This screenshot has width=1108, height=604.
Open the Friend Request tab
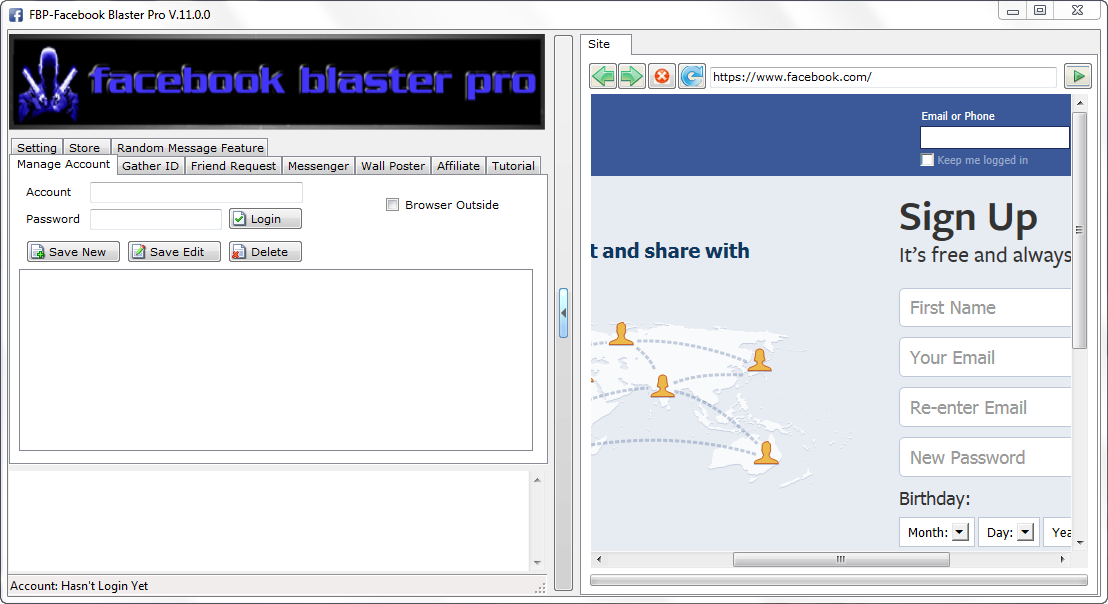pos(233,166)
